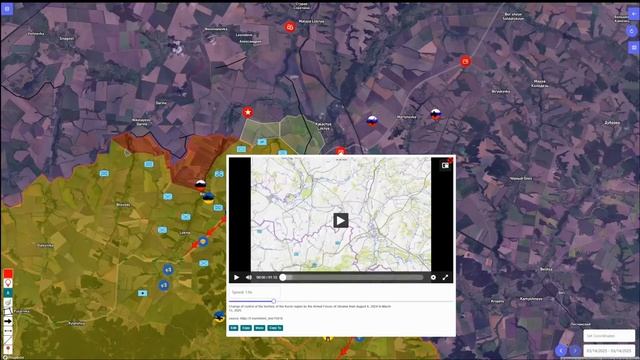Screen dimensions: 640x360
Task: Select the dotted line tool
Action: tap(8, 331)
